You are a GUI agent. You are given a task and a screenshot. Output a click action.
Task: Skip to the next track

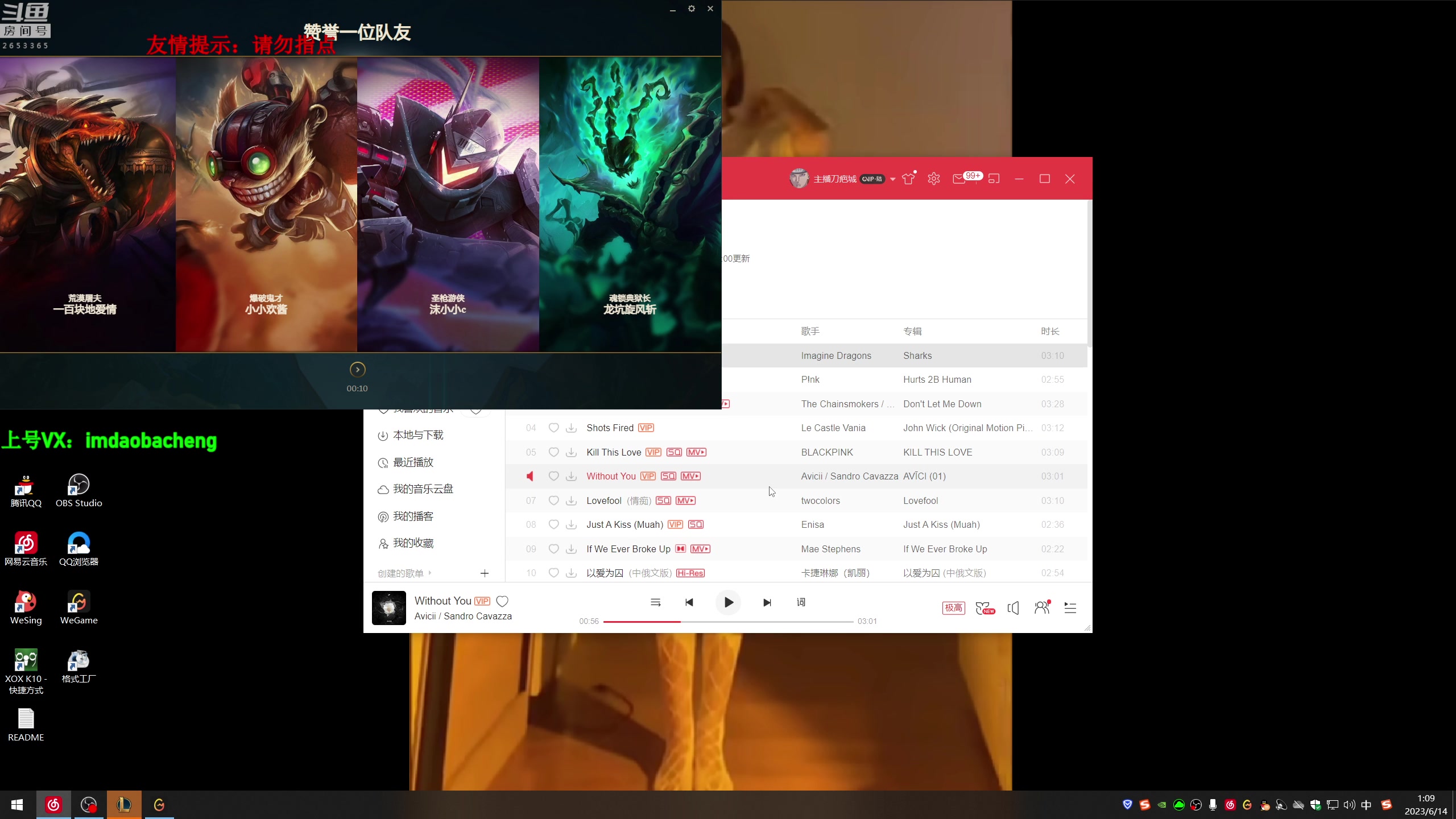tap(767, 602)
